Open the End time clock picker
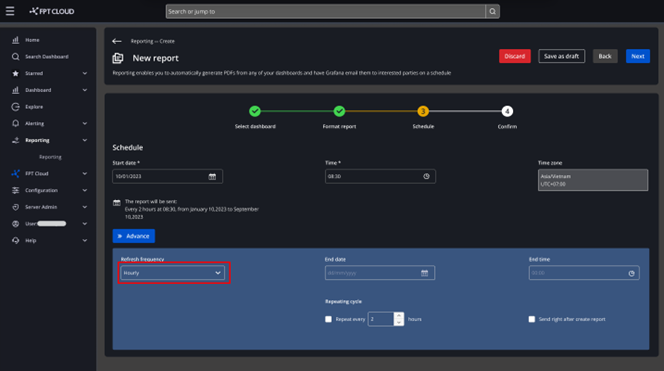The width and height of the screenshot is (664, 371). click(x=631, y=273)
